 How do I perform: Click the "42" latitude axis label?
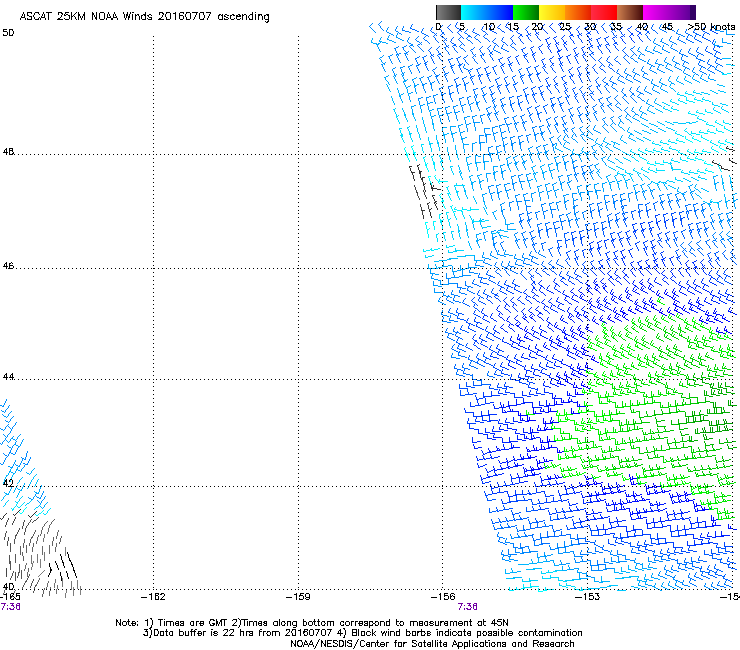pos(8,483)
